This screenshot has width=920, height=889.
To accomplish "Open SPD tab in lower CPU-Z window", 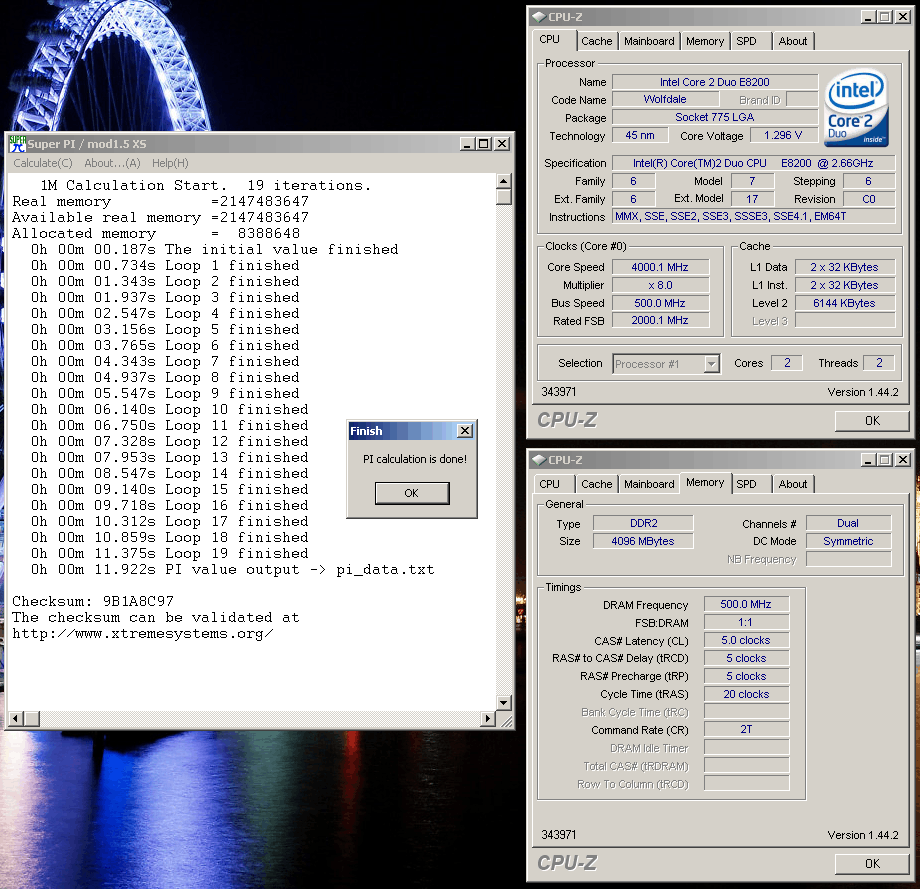I will (746, 484).
